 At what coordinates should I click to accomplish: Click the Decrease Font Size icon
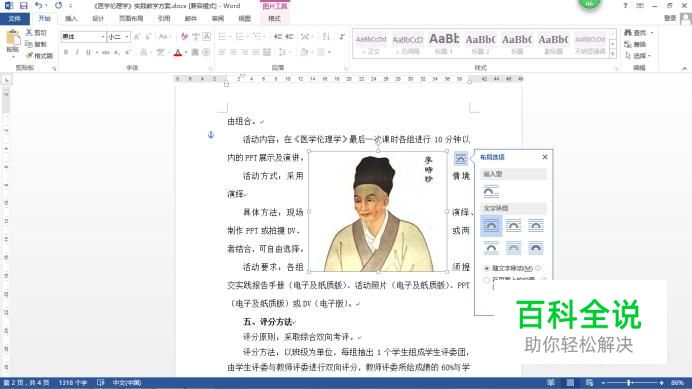pos(148,37)
